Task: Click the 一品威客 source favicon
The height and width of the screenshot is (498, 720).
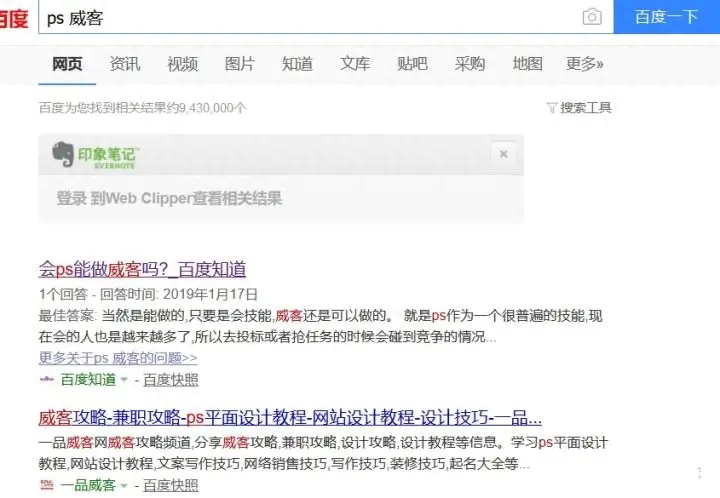Action: [46, 485]
